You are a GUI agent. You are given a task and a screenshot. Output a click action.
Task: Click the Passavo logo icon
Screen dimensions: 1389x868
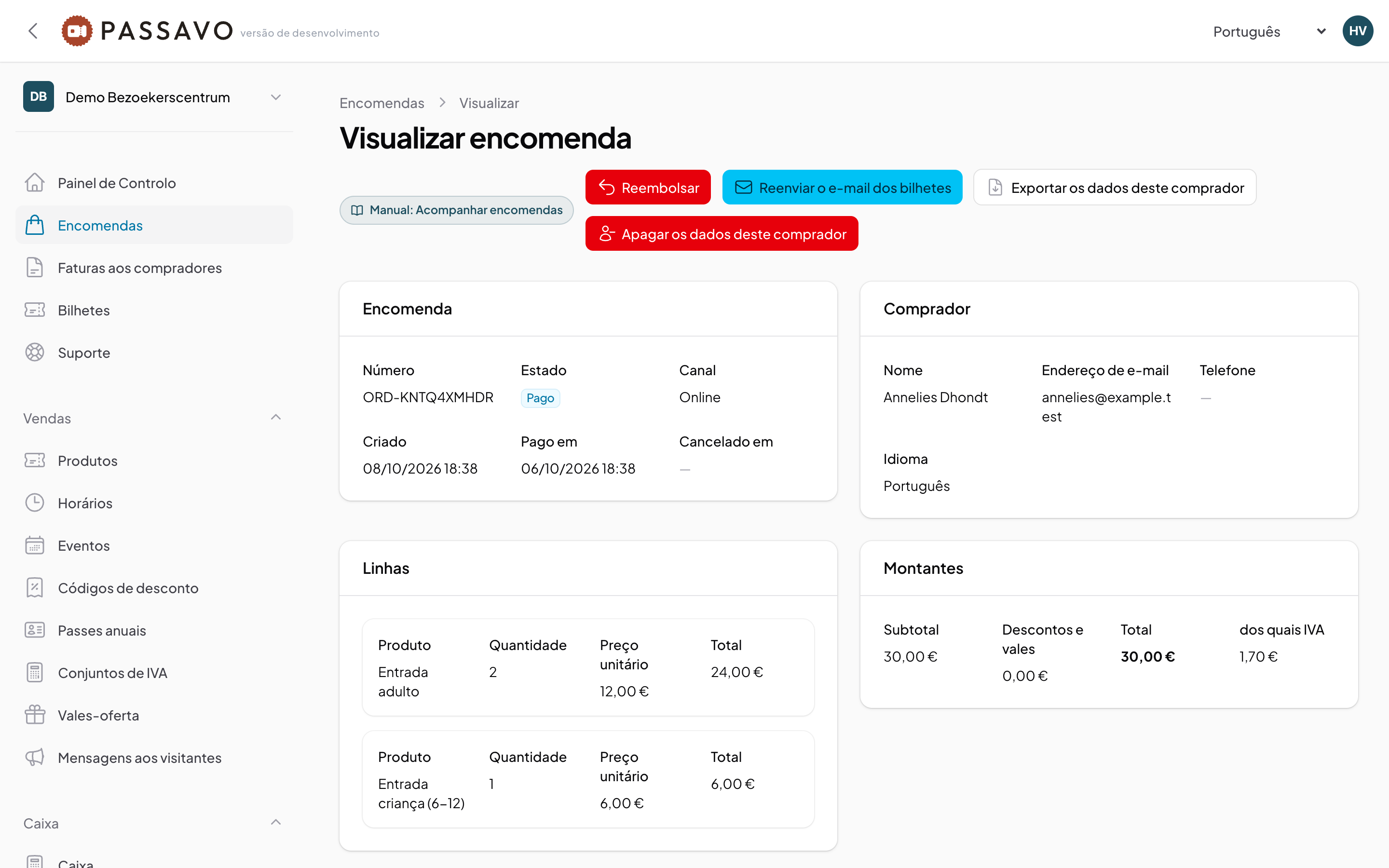point(77,31)
